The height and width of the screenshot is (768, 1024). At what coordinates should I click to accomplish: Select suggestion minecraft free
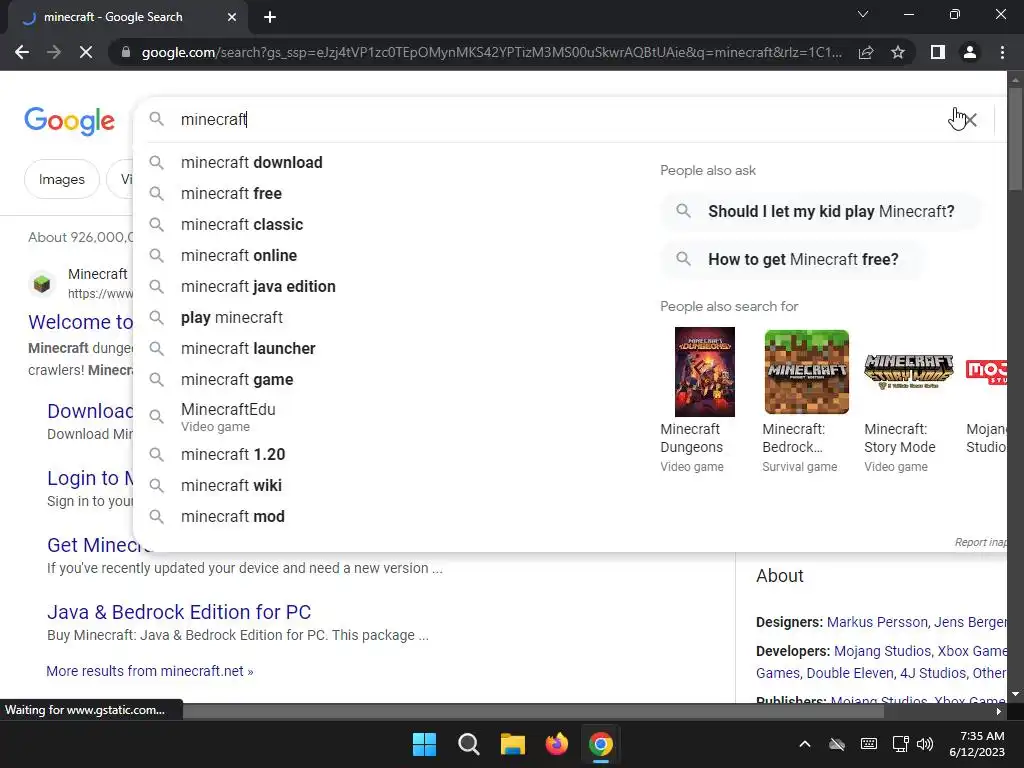tap(231, 193)
